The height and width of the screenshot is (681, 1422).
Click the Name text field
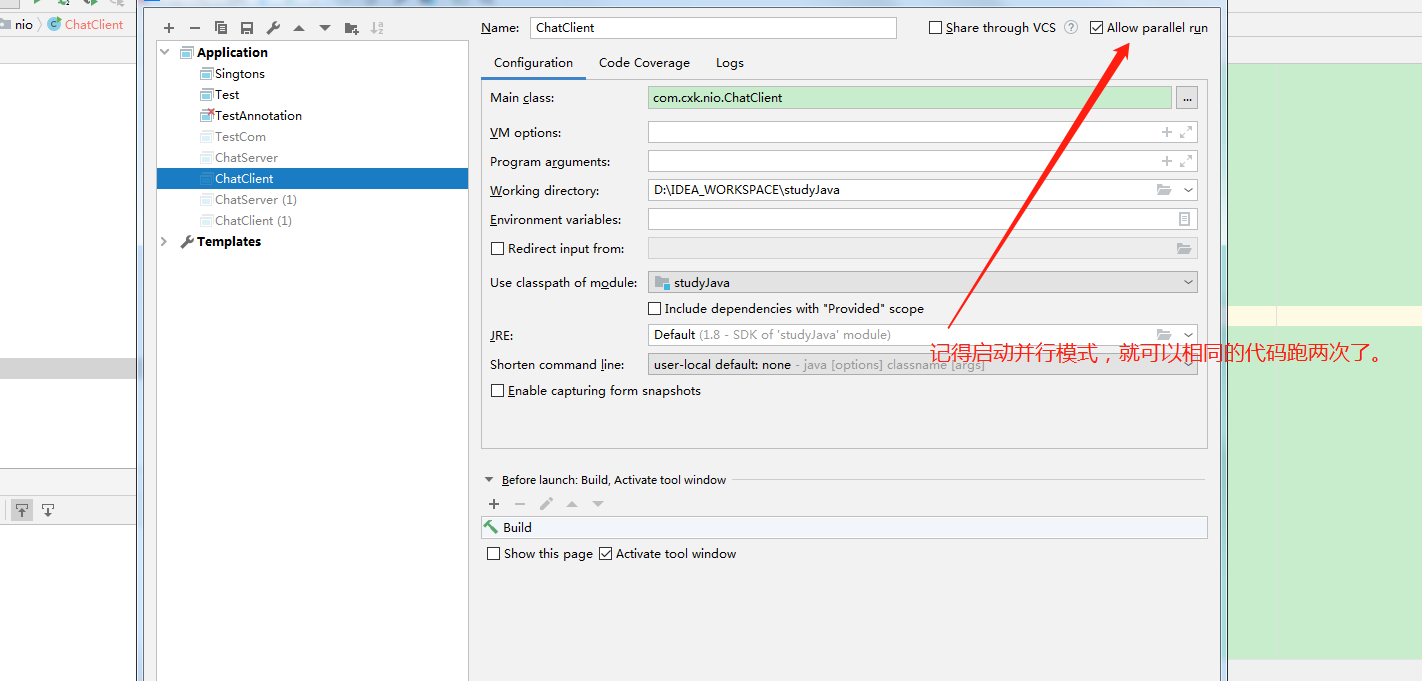pyautogui.click(x=713, y=28)
